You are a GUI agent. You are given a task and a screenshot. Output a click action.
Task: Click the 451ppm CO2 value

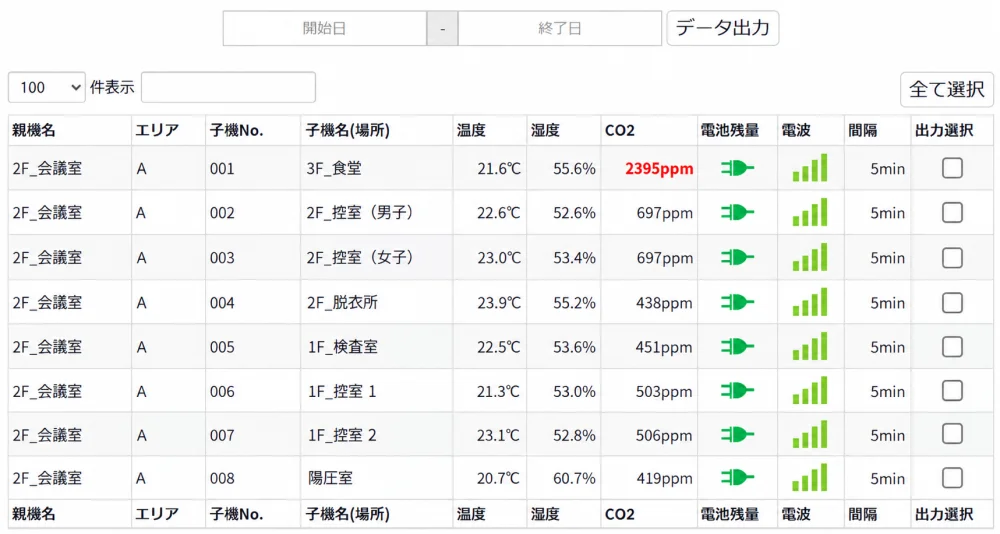click(x=664, y=347)
